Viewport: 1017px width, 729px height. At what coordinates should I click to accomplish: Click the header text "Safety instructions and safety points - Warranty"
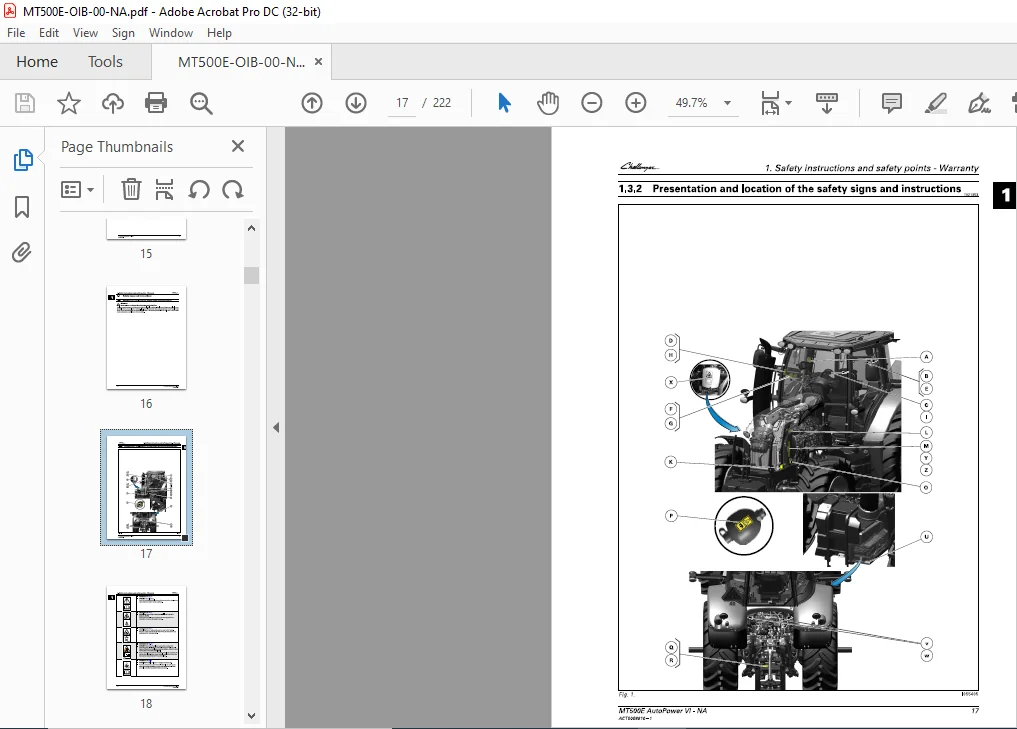(876, 168)
